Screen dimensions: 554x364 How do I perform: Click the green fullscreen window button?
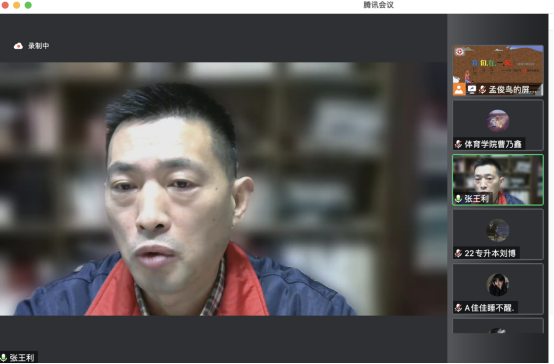[28, 5]
